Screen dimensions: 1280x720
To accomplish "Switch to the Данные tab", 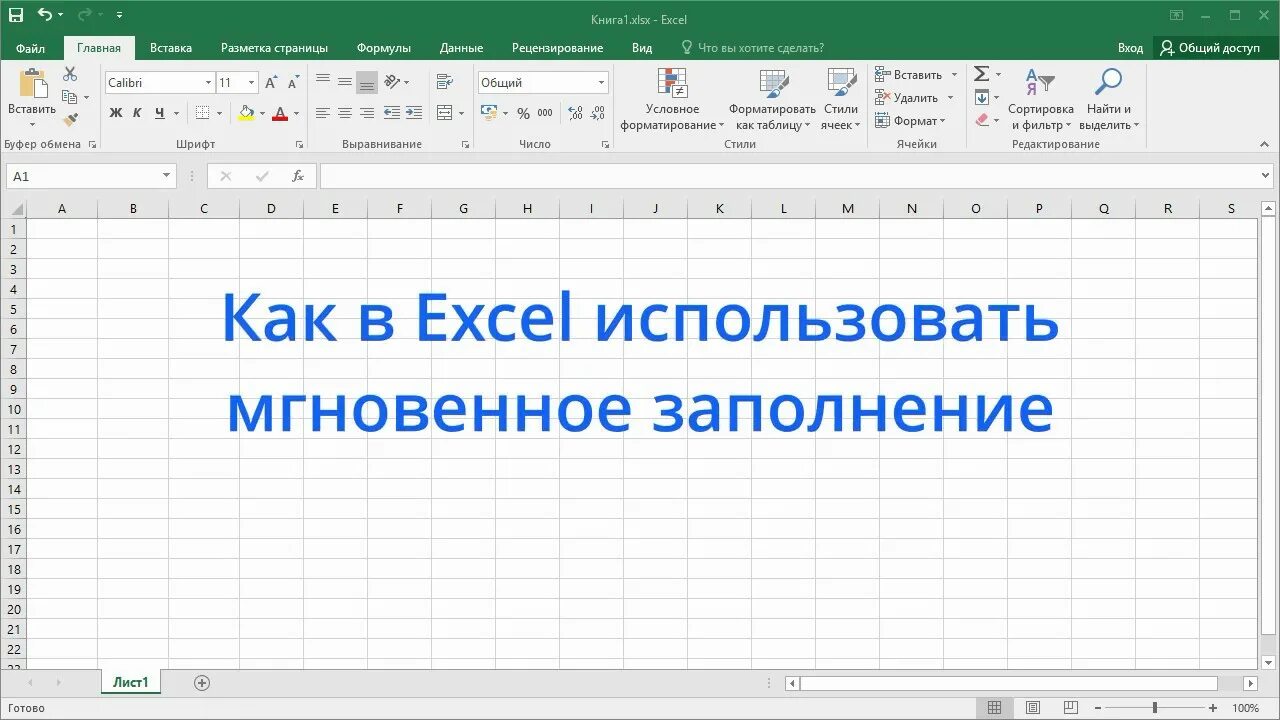I will [461, 48].
